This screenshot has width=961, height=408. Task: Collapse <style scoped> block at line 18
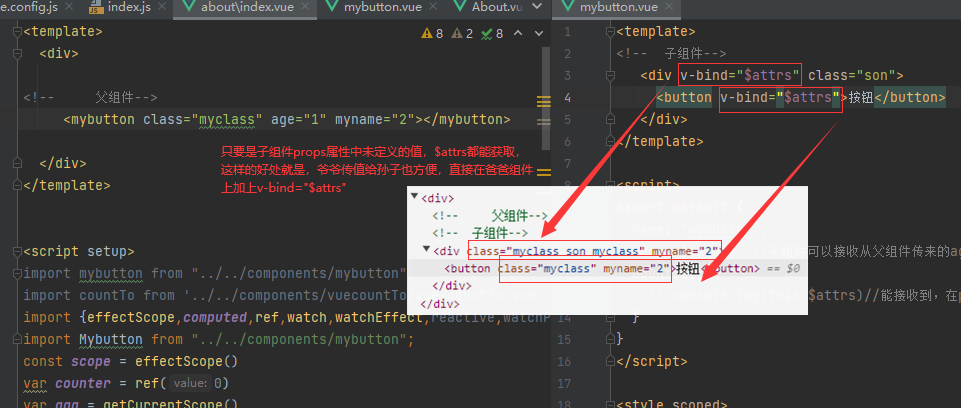tap(609, 405)
